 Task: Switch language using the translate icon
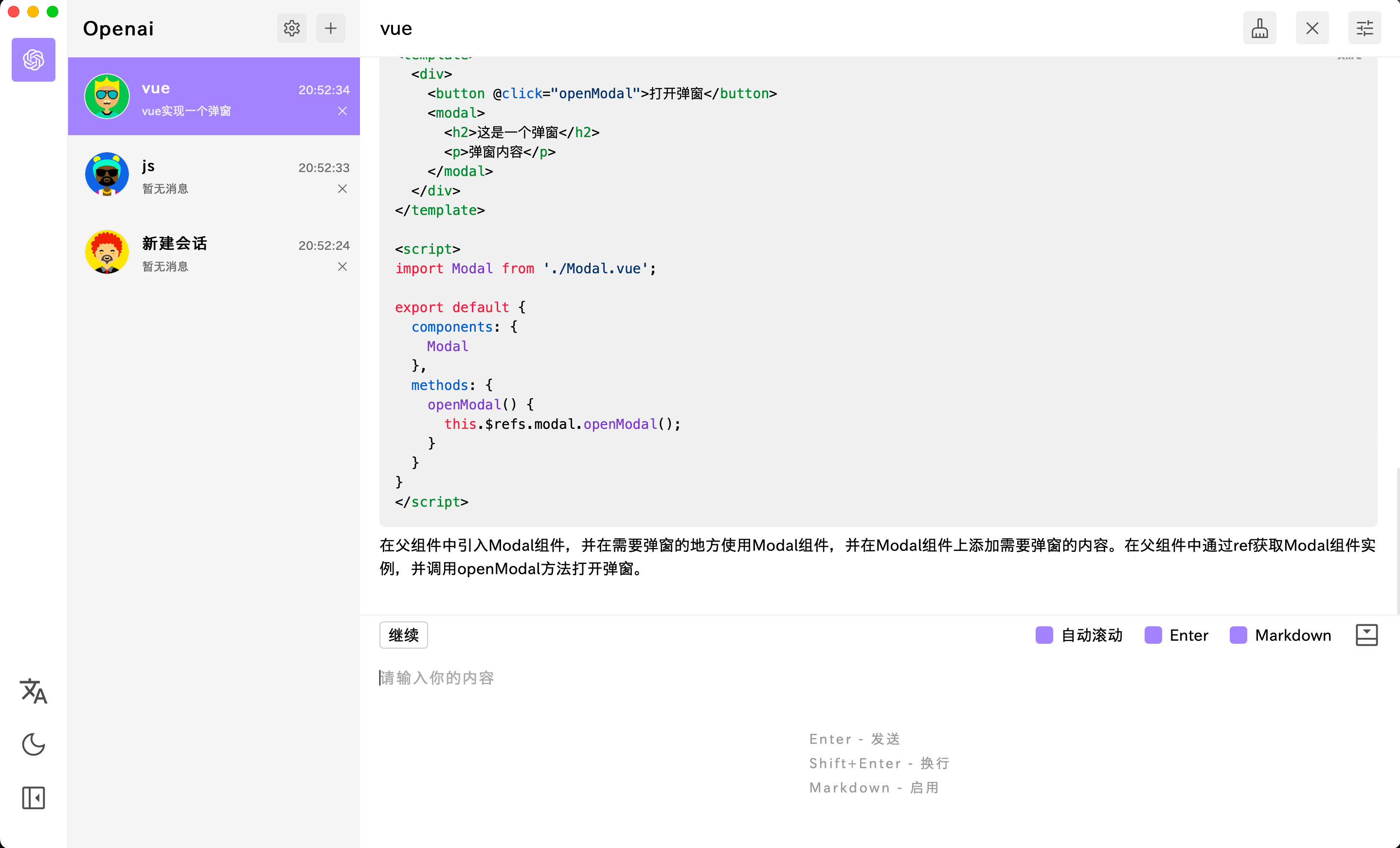(x=34, y=690)
